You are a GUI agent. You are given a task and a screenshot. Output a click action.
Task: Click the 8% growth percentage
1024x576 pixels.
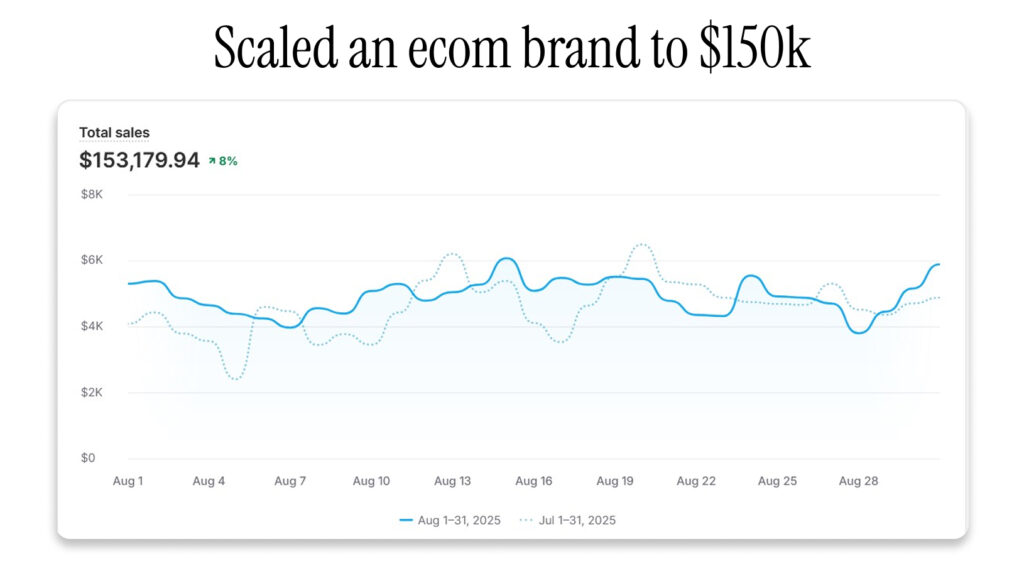click(228, 161)
